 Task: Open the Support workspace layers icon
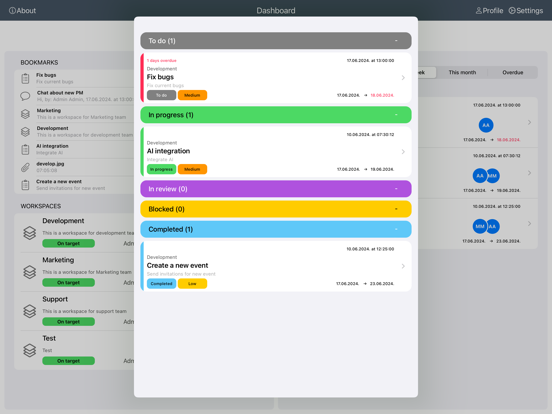[x=30, y=311]
